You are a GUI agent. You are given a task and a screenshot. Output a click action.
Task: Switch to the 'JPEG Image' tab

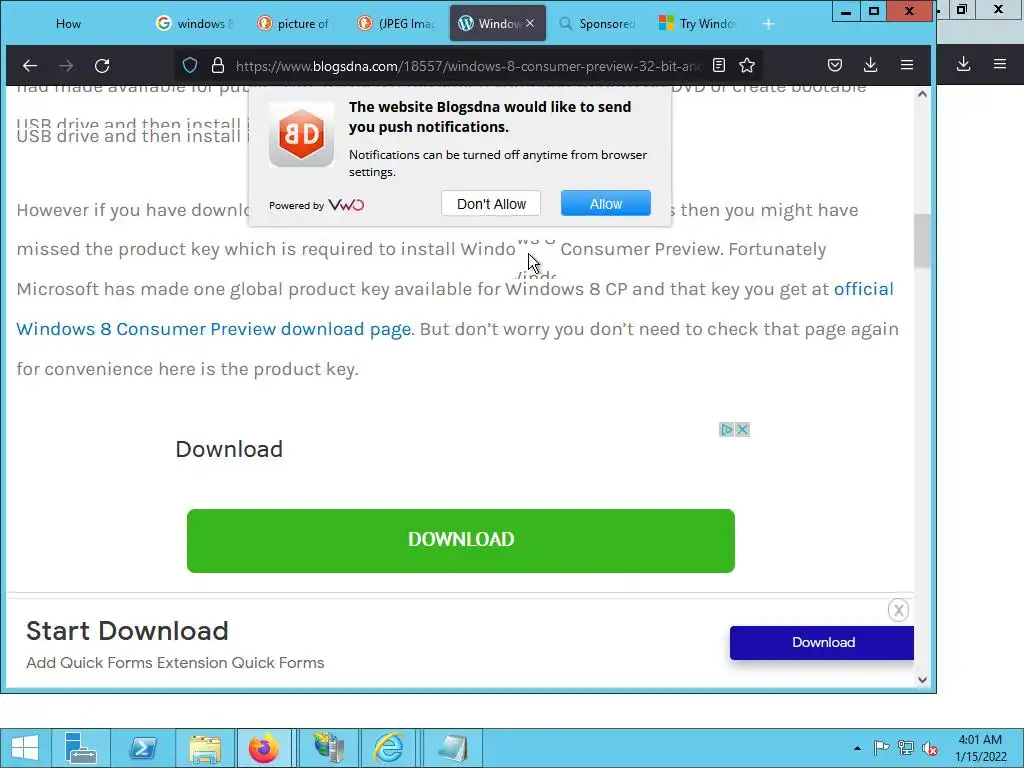click(x=396, y=24)
